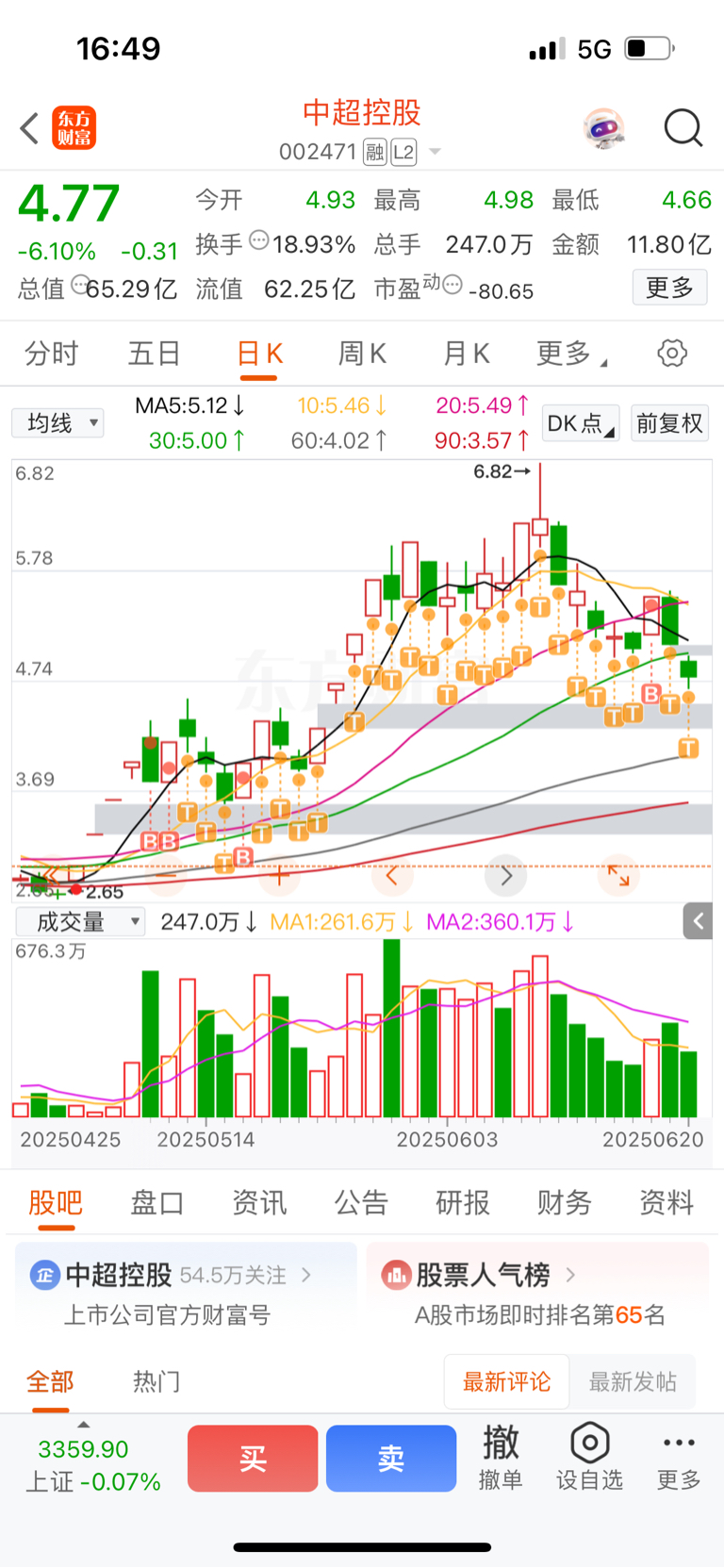The image size is (724, 1568).
Task: Select the 全部 posts filter
Action: pyautogui.click(x=50, y=1381)
